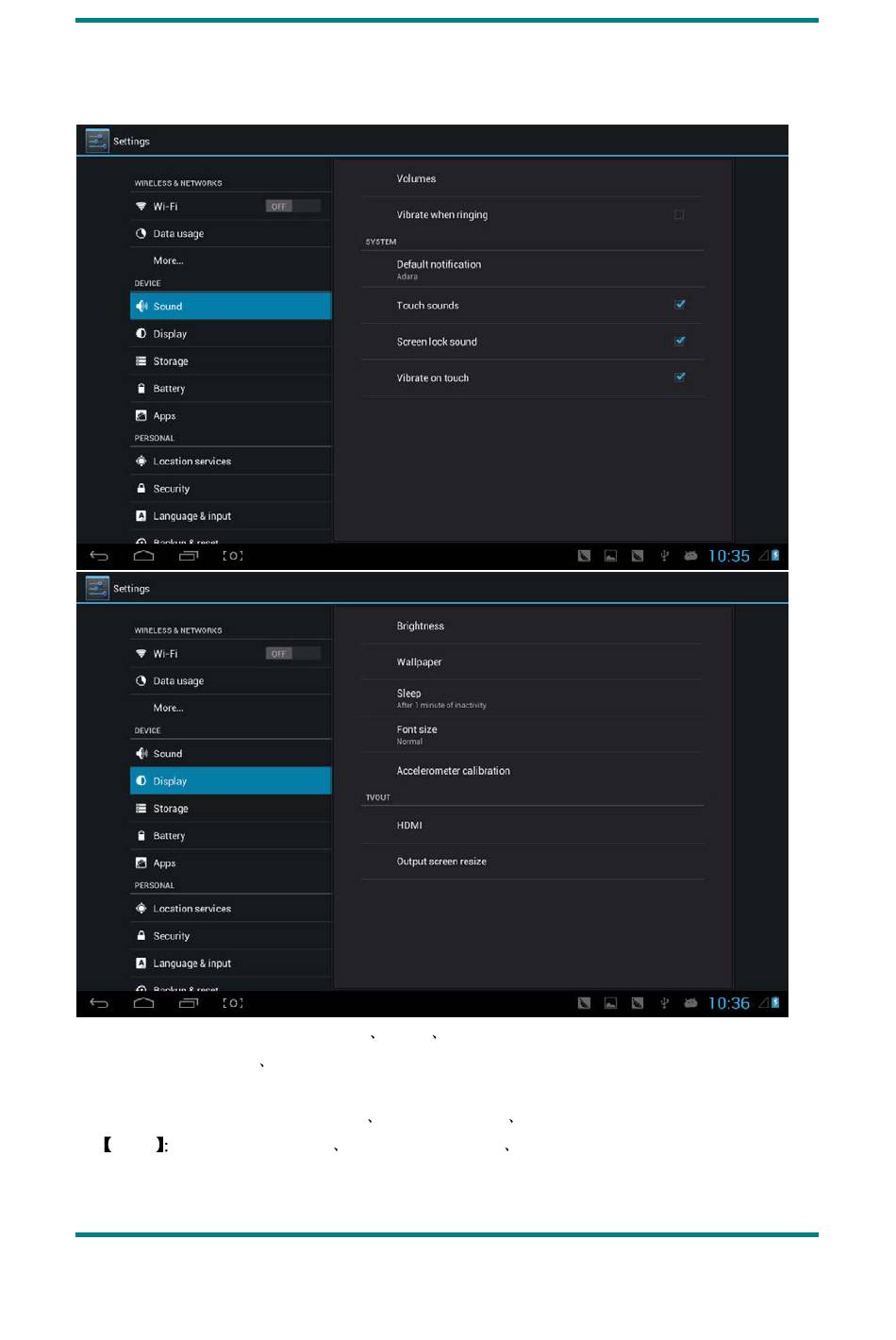Open the Volumes setting
The image size is (896, 1340).
click(x=532, y=178)
